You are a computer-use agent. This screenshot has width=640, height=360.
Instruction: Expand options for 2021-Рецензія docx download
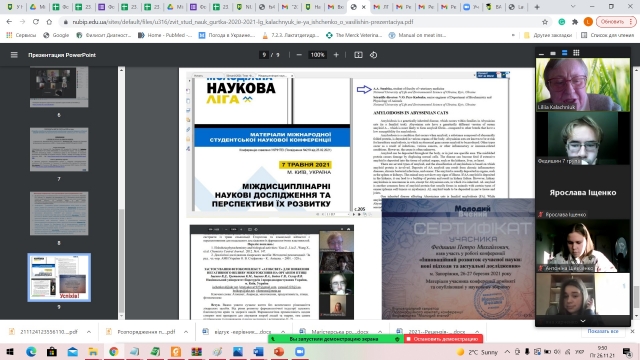tap(477, 332)
